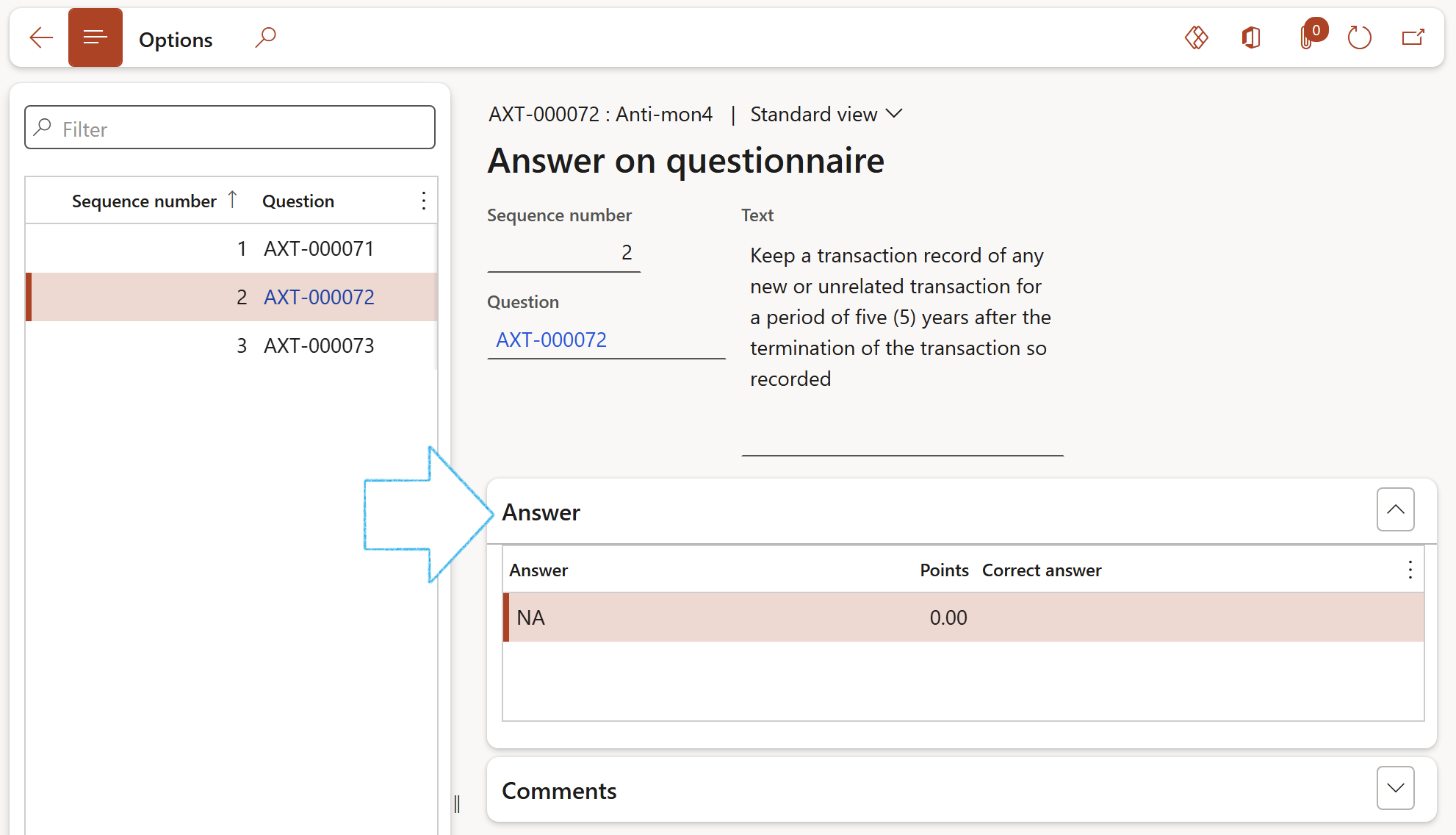Image resolution: width=1456 pixels, height=835 pixels.
Task: Sort by Sequence number column header
Action: coord(144,201)
